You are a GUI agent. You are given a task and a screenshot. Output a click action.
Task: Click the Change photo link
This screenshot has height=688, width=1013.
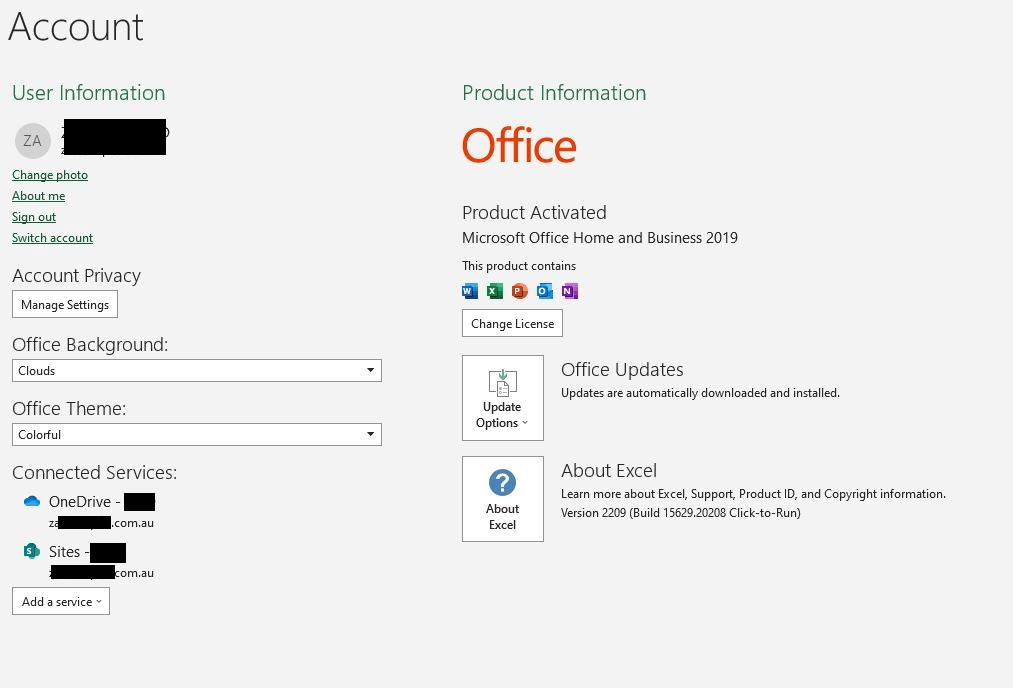(50, 175)
